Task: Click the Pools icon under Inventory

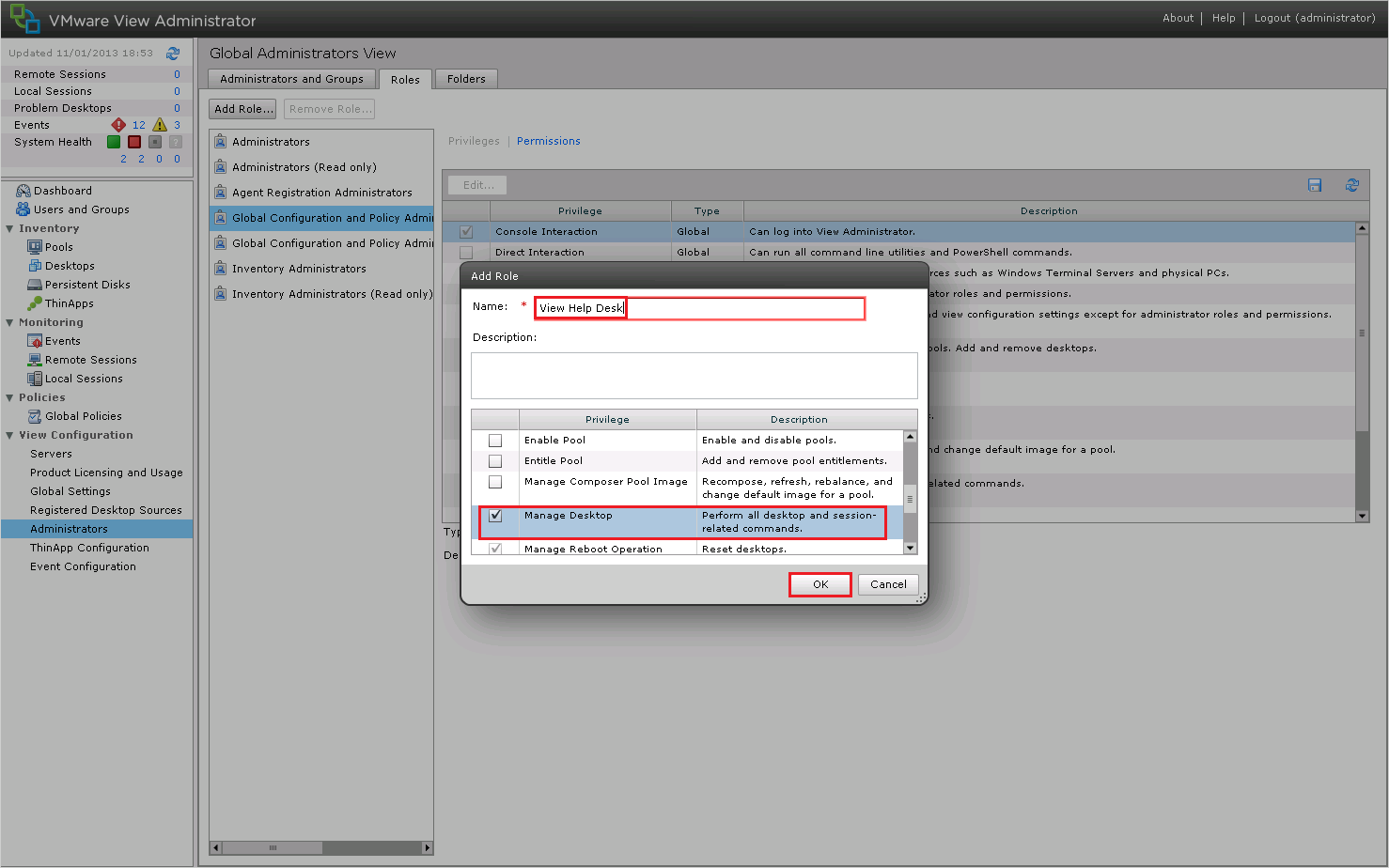Action: click(35, 247)
